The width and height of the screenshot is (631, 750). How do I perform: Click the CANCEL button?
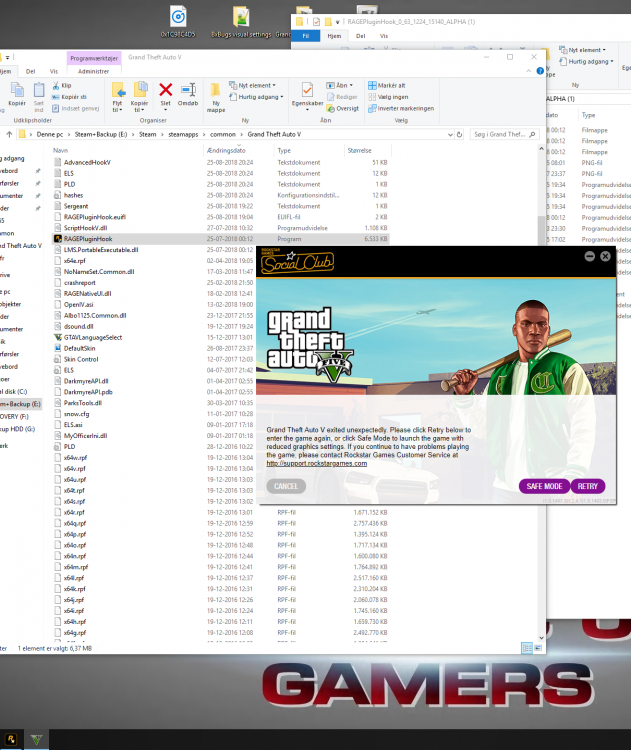[x=286, y=486]
